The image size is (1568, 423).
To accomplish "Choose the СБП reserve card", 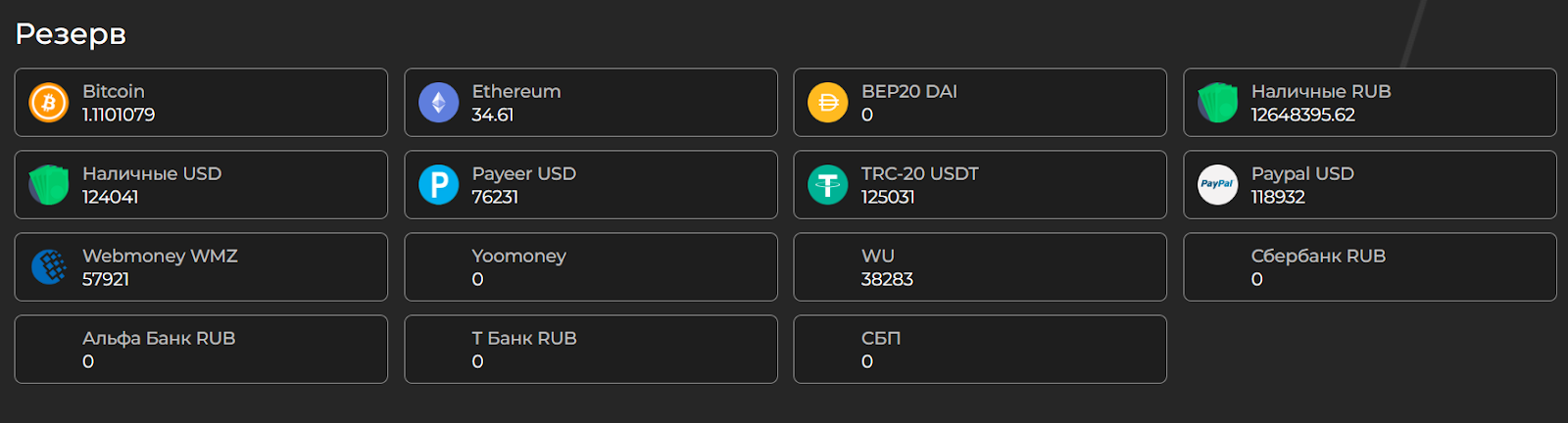I will (x=979, y=350).
